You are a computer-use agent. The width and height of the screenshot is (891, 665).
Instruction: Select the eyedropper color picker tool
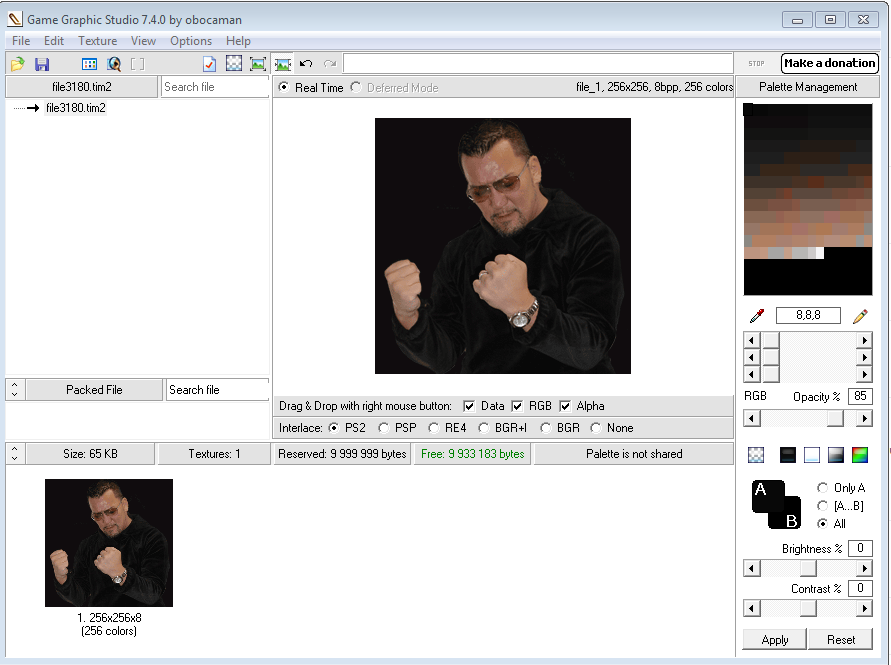756,316
